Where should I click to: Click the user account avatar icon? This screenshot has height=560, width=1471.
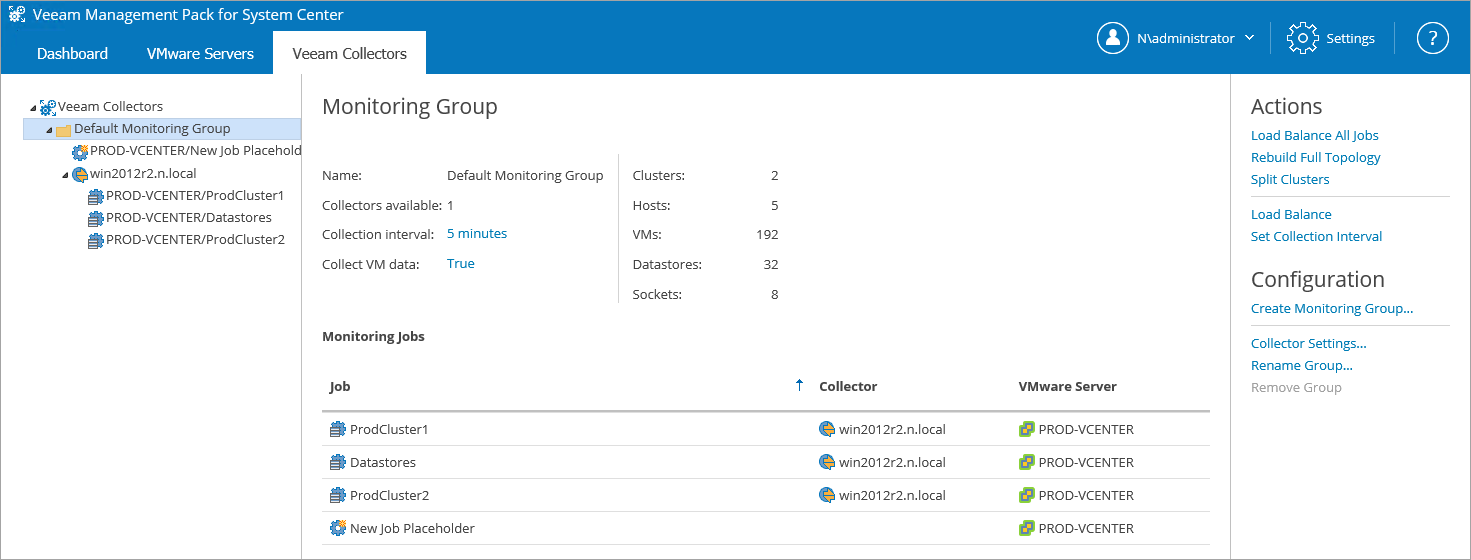[x=1113, y=38]
